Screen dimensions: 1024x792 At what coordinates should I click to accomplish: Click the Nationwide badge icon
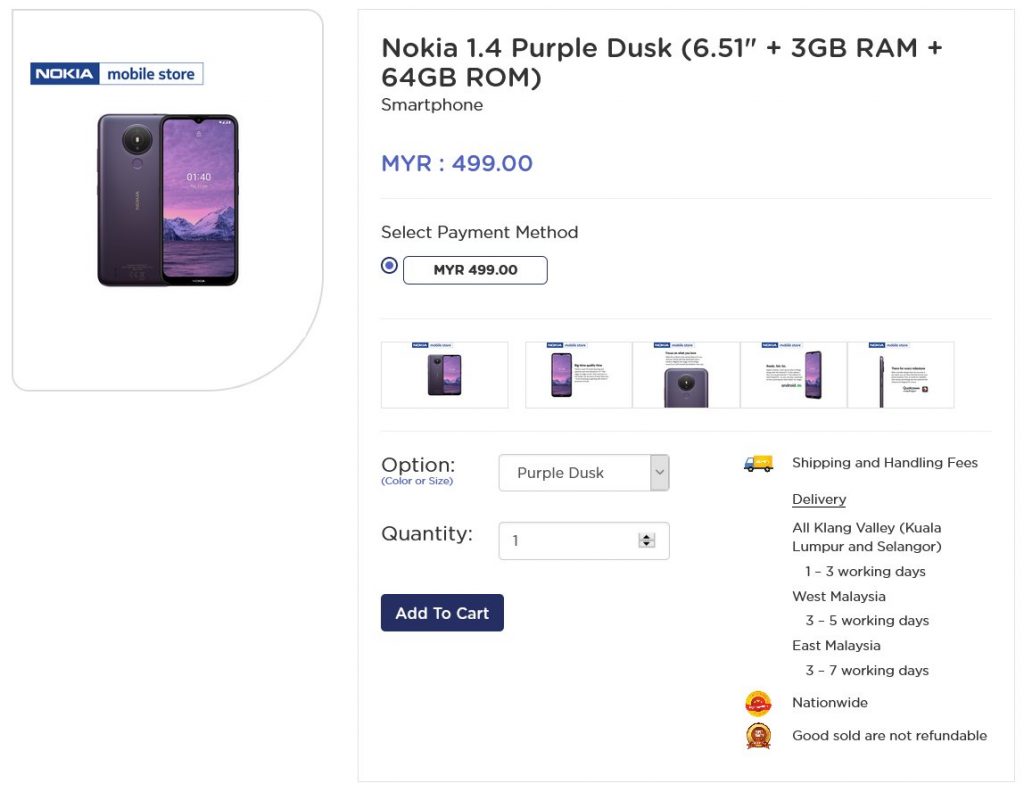(x=758, y=704)
